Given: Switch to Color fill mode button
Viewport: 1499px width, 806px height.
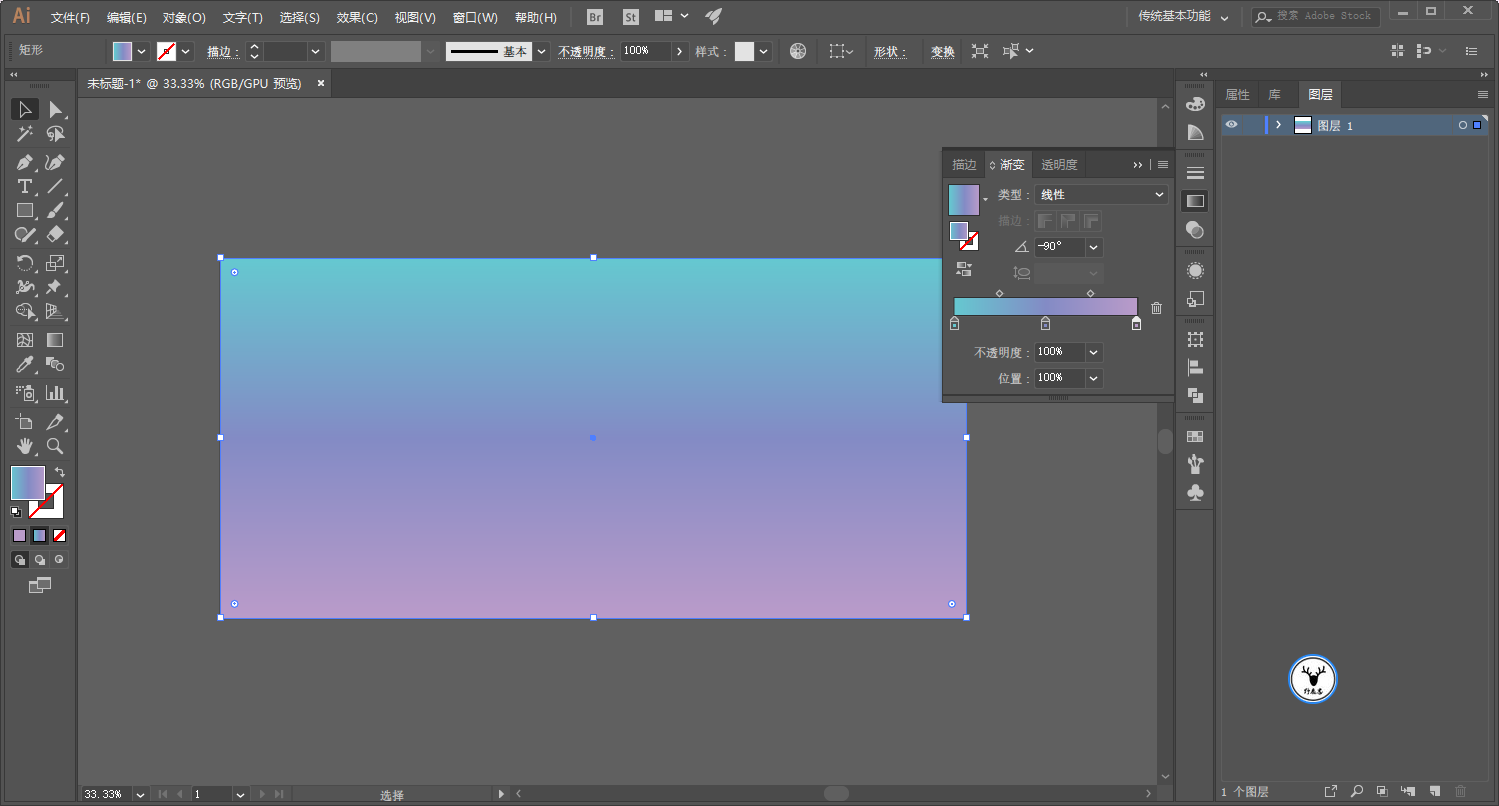Looking at the screenshot, I should 19,536.
